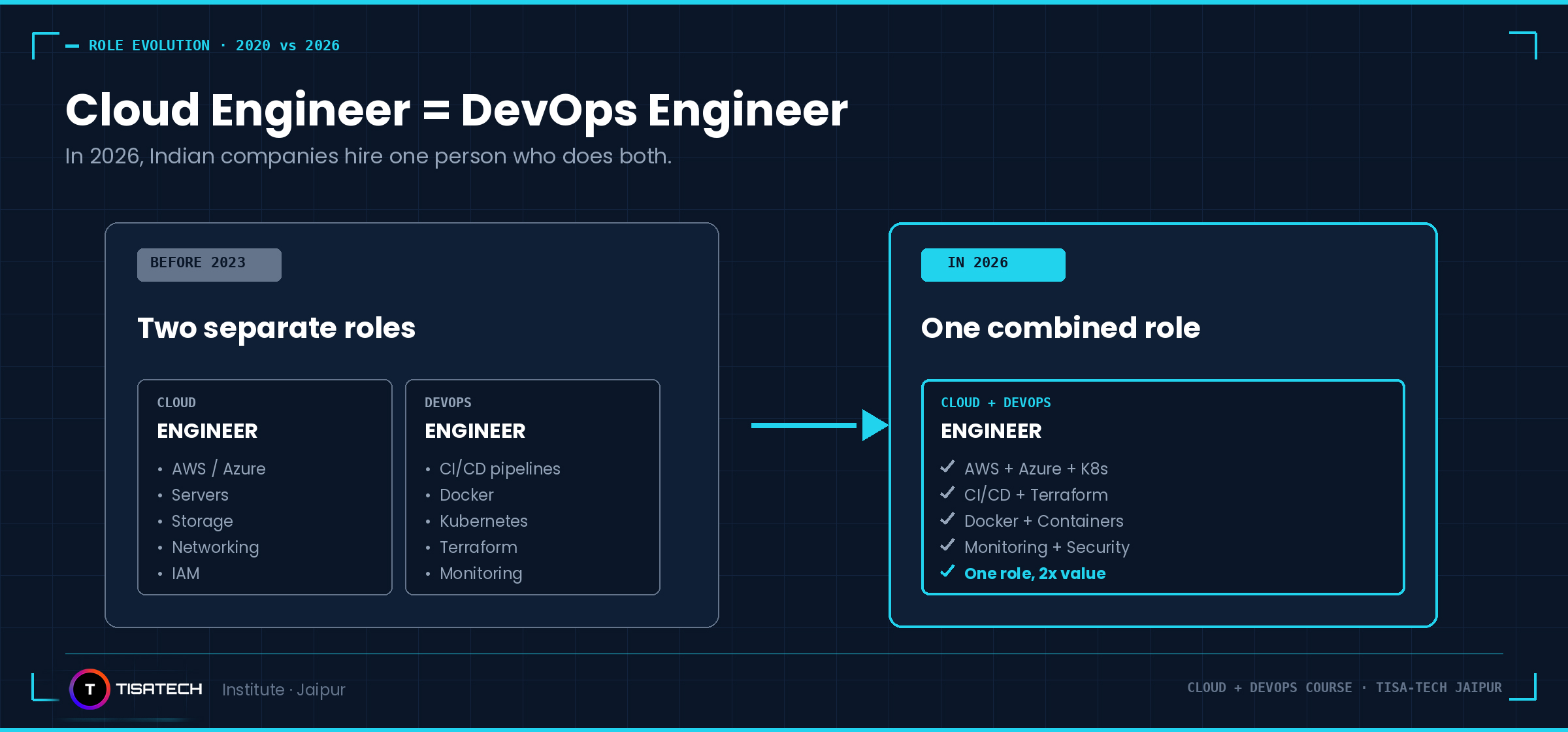Click the checkmark beside One role, 2x value
The width and height of the screenshot is (1568, 732).
[x=948, y=571]
